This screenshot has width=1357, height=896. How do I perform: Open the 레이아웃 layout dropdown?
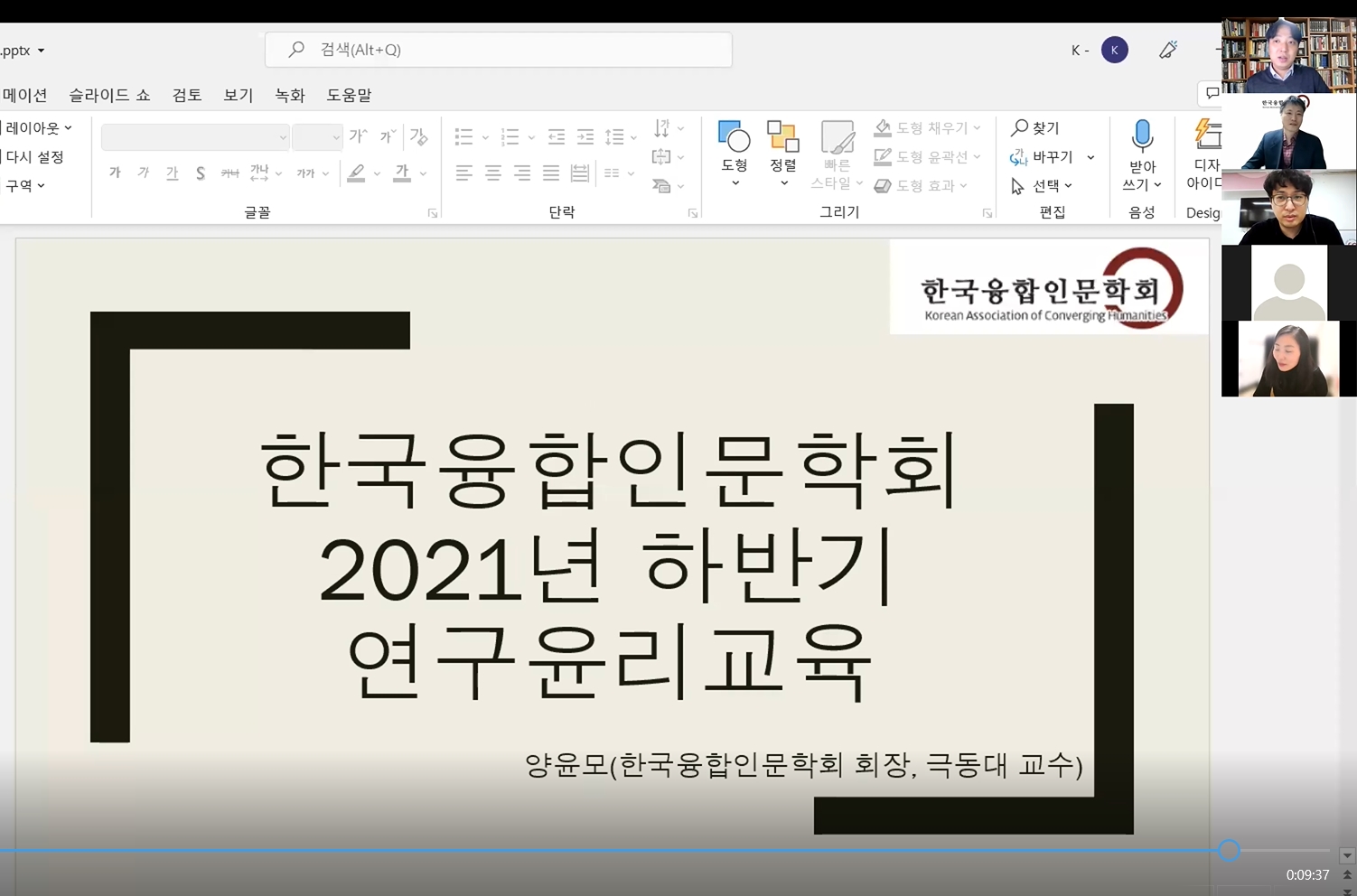pyautogui.click(x=37, y=128)
